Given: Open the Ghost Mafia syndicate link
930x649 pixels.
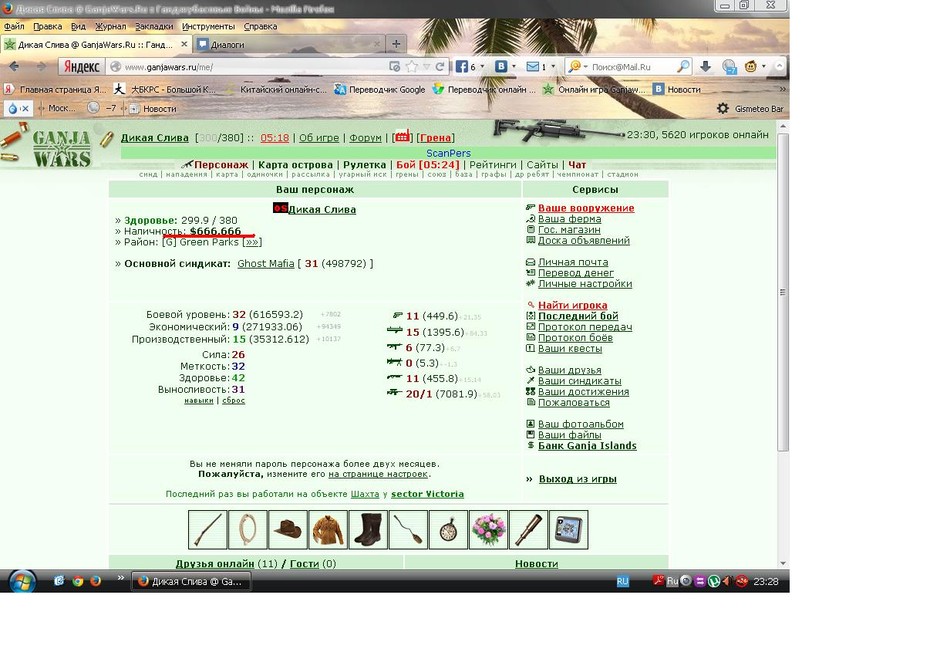Looking at the screenshot, I should [266, 263].
